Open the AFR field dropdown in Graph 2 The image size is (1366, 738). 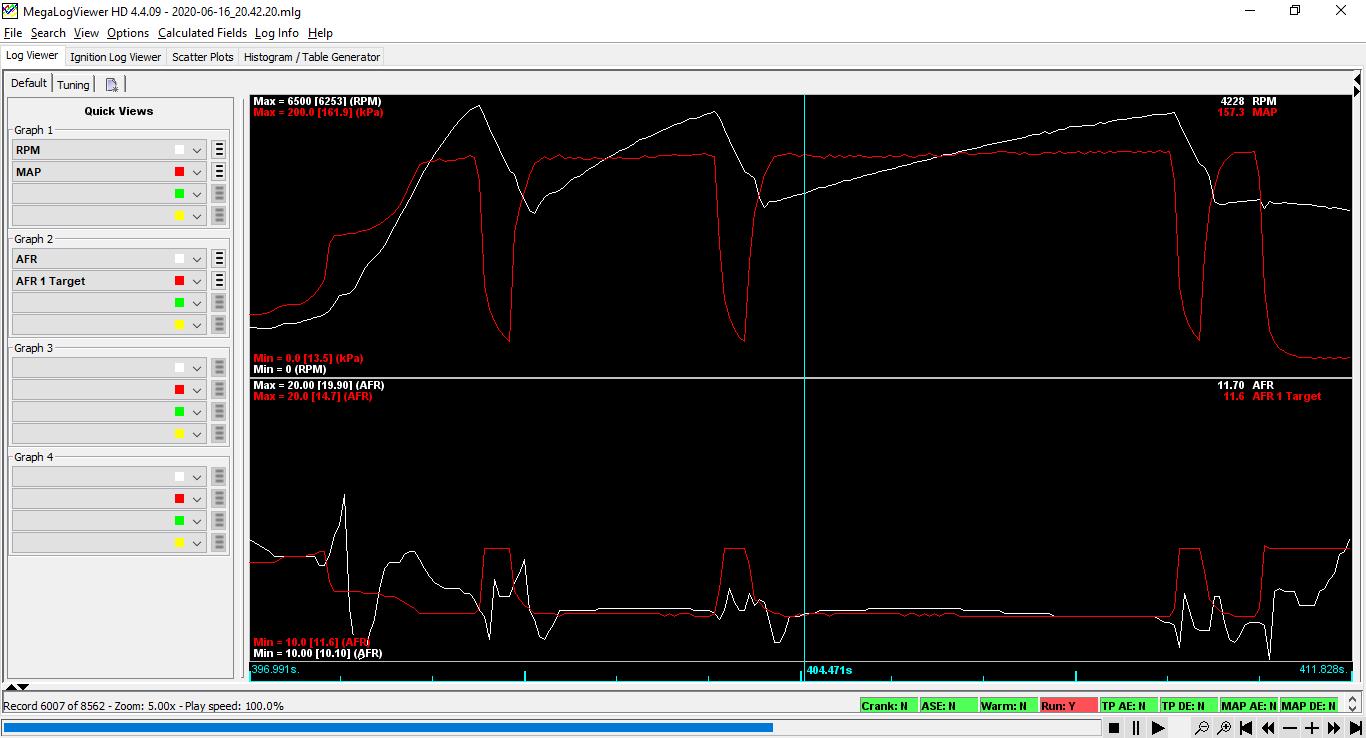point(198,259)
